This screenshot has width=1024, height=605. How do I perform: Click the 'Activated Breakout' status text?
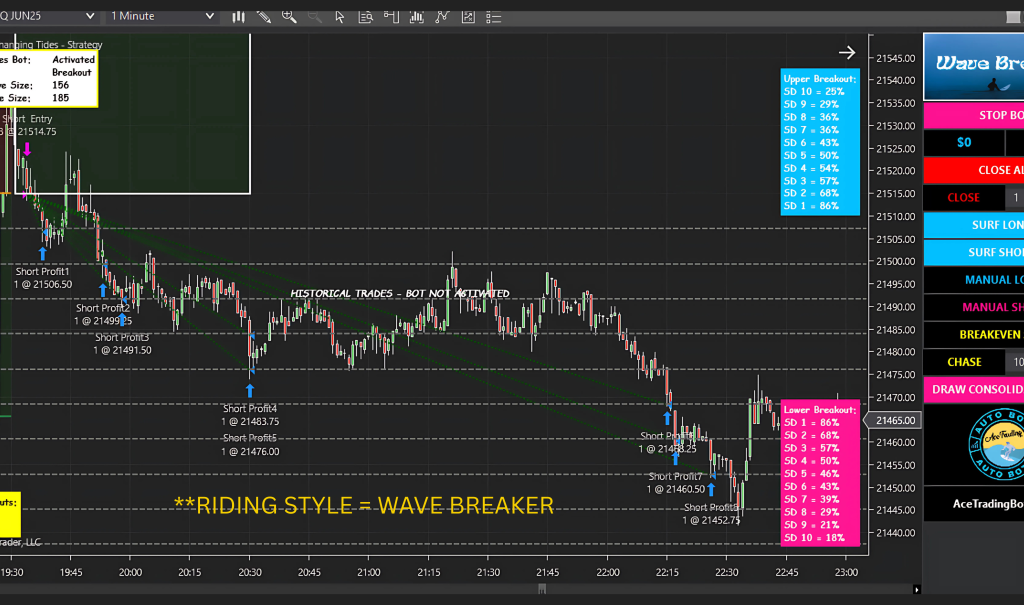click(73, 66)
